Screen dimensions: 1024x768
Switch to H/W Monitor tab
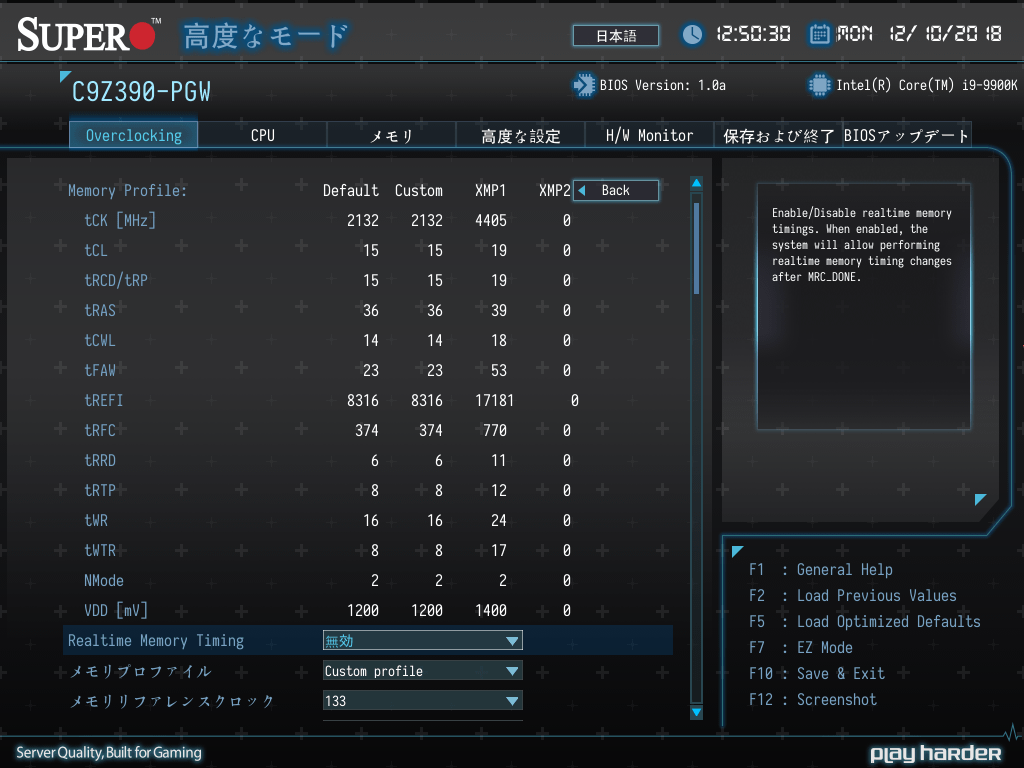point(649,135)
